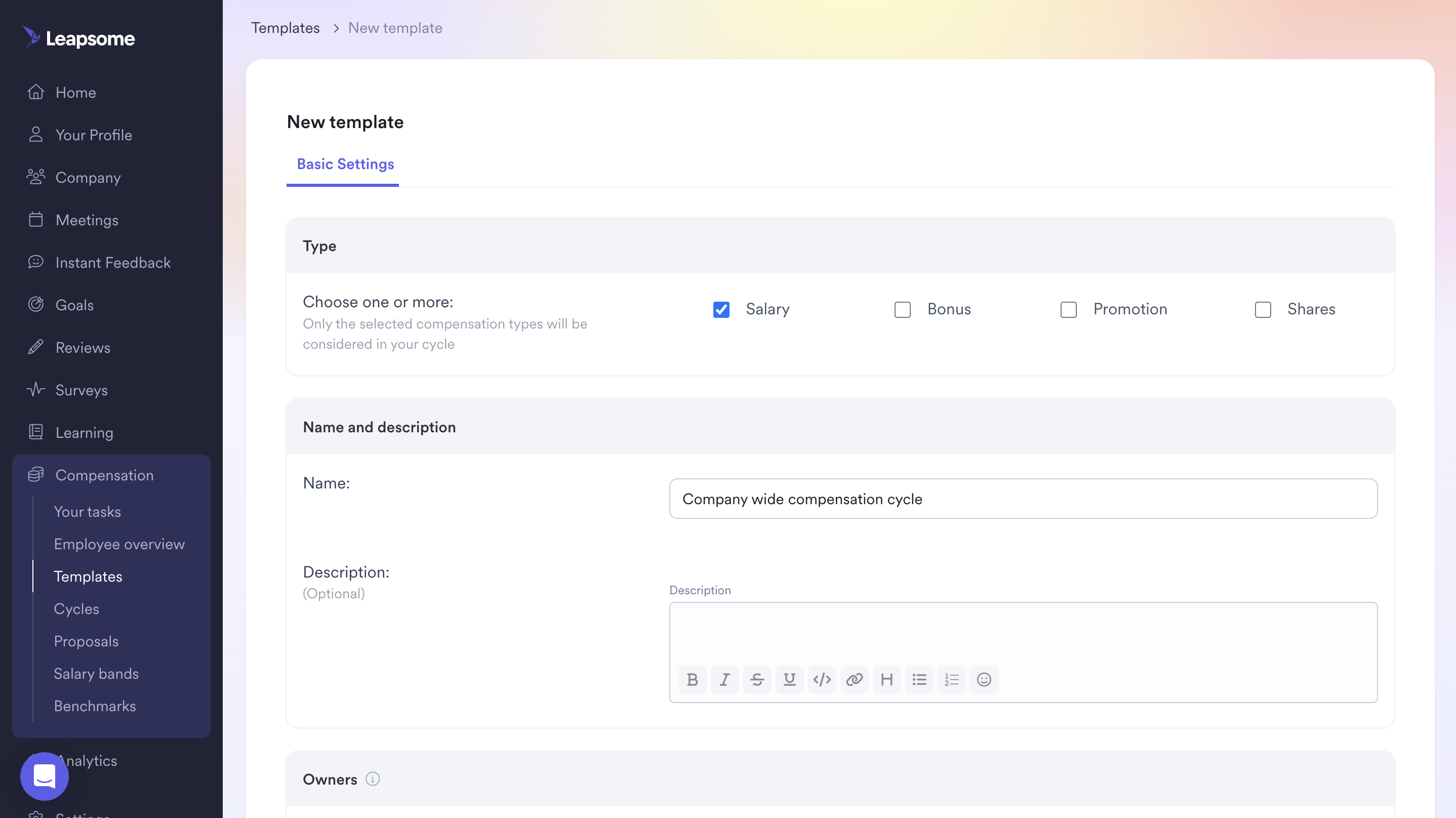Open Salary bands under Compensation
The width and height of the screenshot is (1456, 818).
96,673
